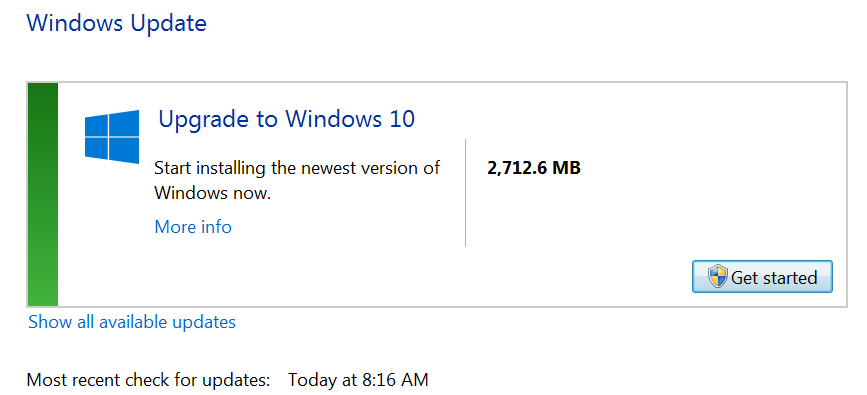Click the 'available updates' words in the link
Screen dimensions: 867x395
tap(168, 322)
